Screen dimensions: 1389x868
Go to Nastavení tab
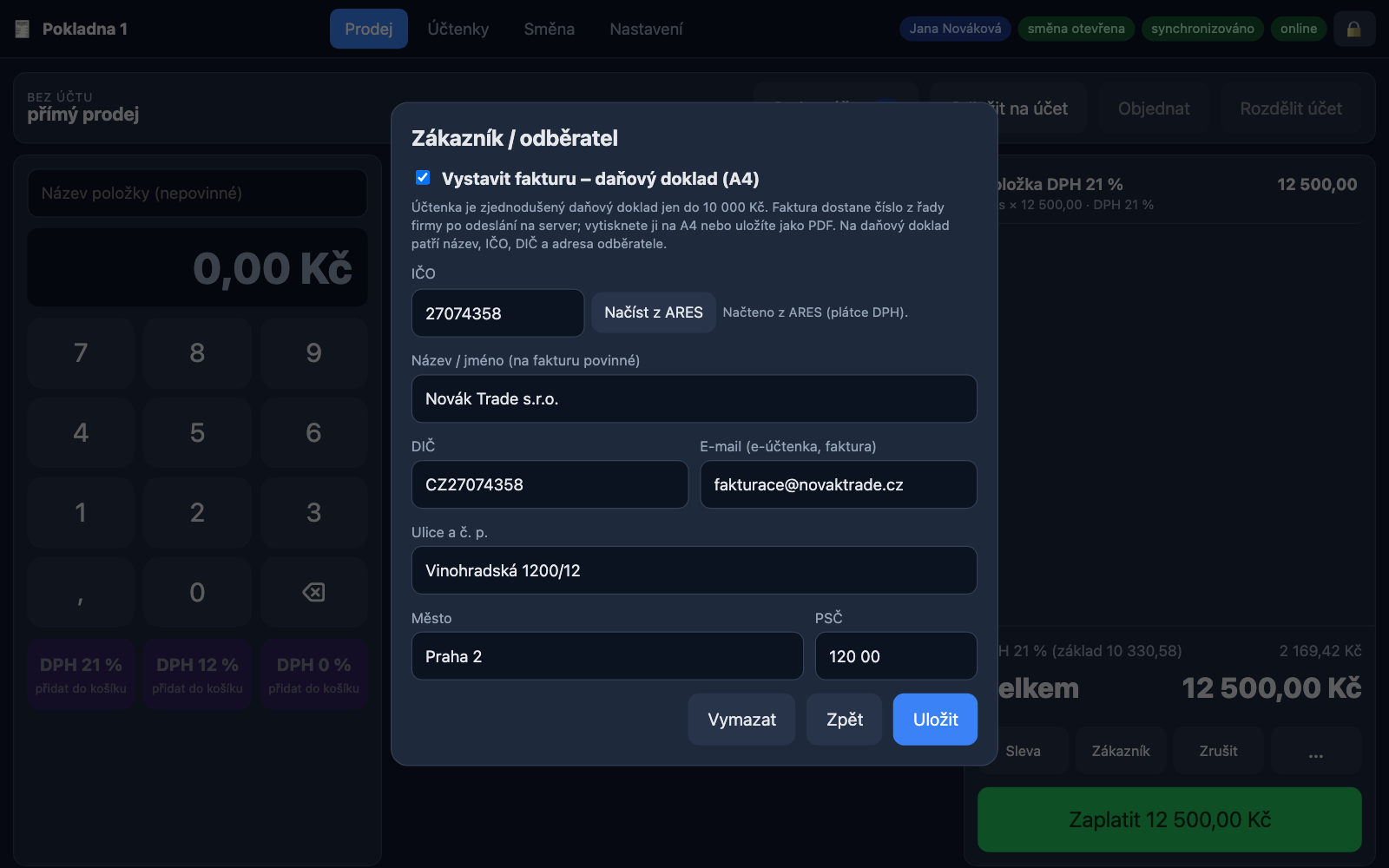[x=646, y=29]
